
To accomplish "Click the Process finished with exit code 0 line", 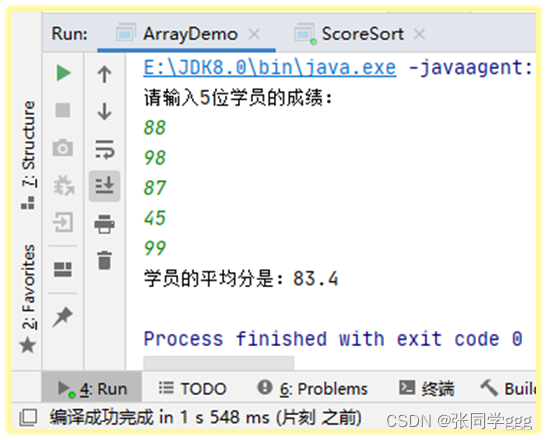I will pos(333,339).
